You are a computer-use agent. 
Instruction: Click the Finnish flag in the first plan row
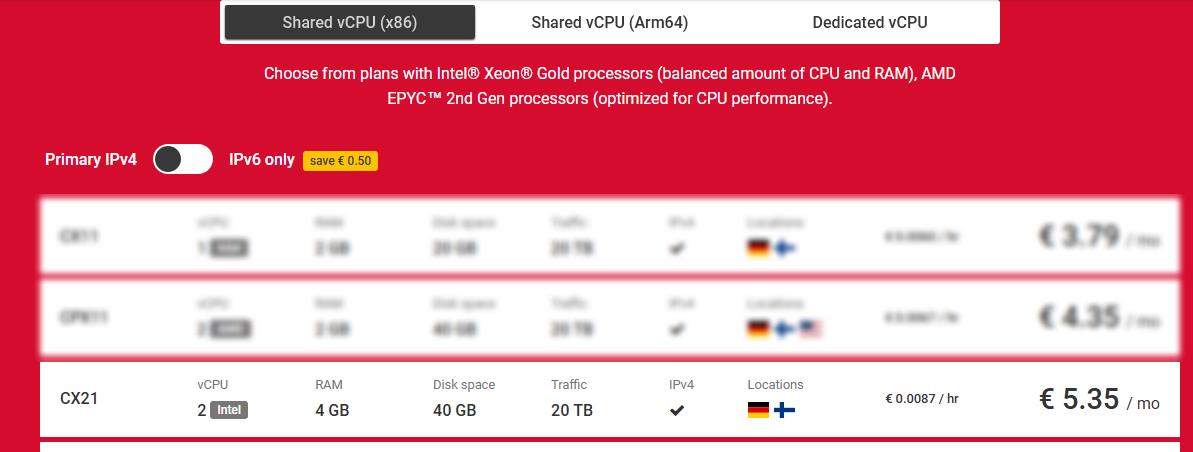[x=785, y=247]
